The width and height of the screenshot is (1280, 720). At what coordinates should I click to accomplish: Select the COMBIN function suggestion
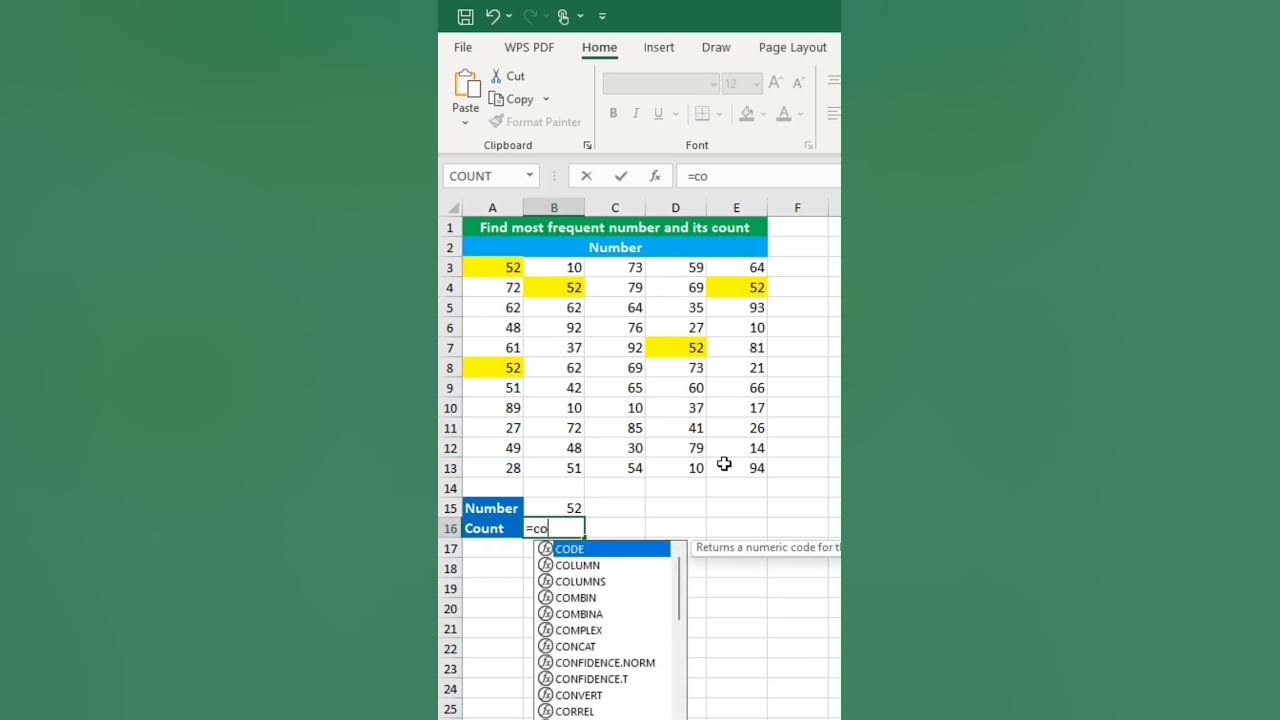(603, 598)
